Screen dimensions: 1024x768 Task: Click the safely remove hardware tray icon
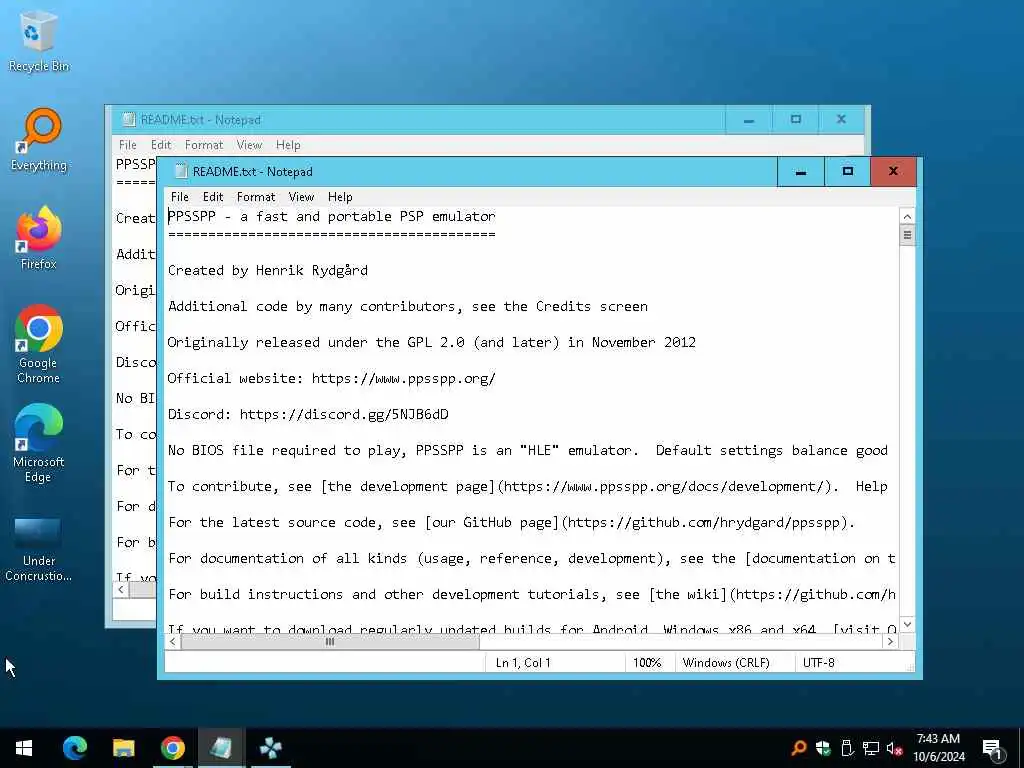(x=846, y=748)
